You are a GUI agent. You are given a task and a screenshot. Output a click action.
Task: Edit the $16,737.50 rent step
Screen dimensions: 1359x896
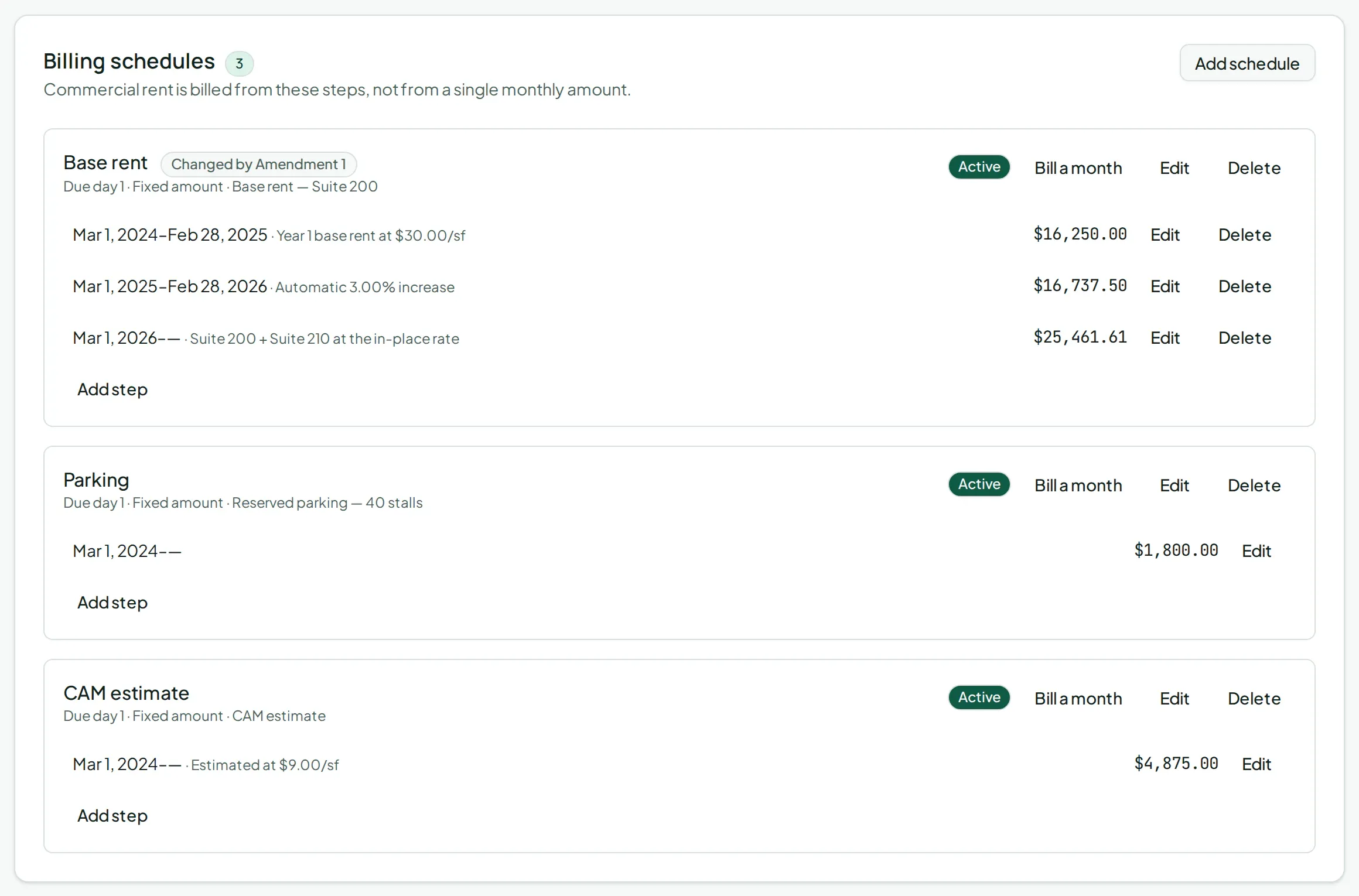pyautogui.click(x=1165, y=286)
